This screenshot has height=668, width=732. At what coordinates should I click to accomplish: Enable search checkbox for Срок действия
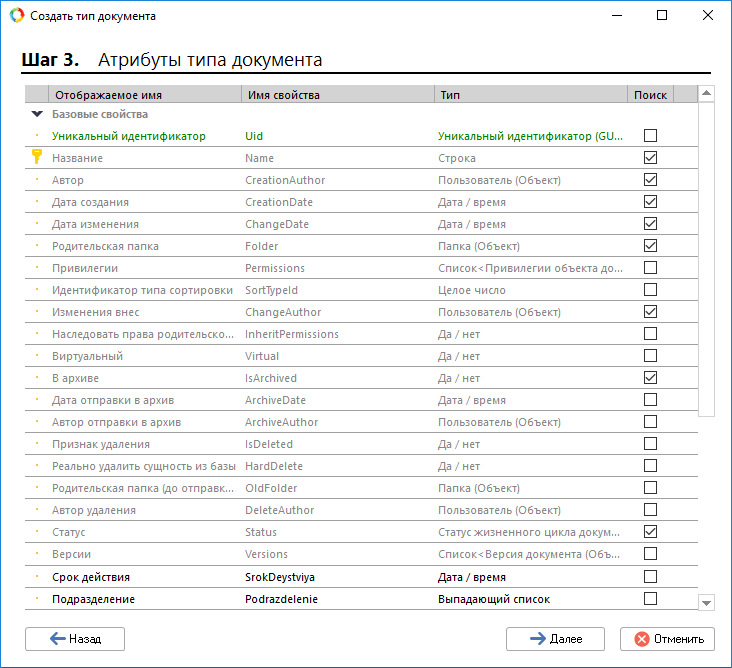(x=651, y=577)
